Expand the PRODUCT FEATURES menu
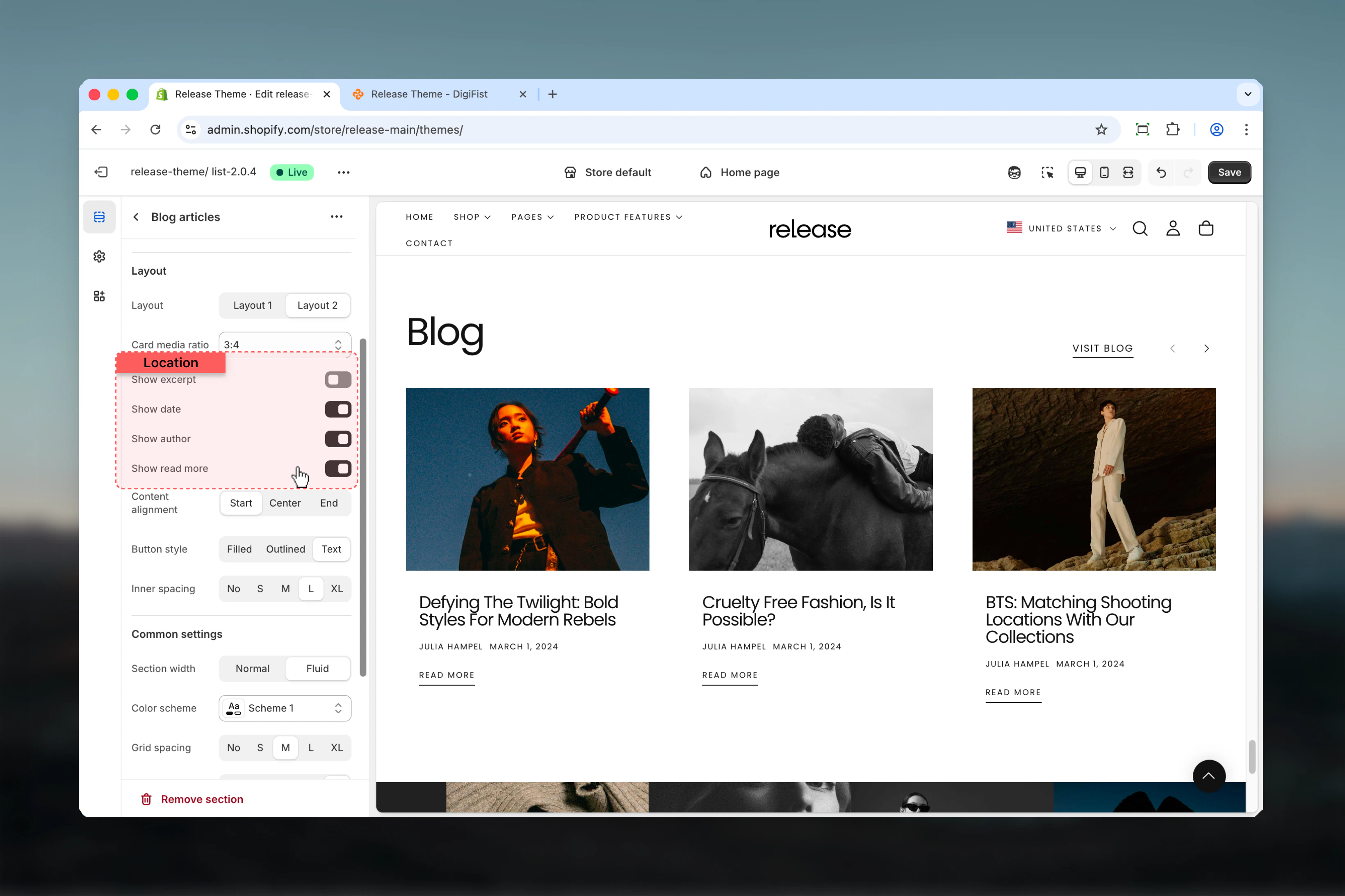This screenshot has width=1345, height=896. click(628, 217)
